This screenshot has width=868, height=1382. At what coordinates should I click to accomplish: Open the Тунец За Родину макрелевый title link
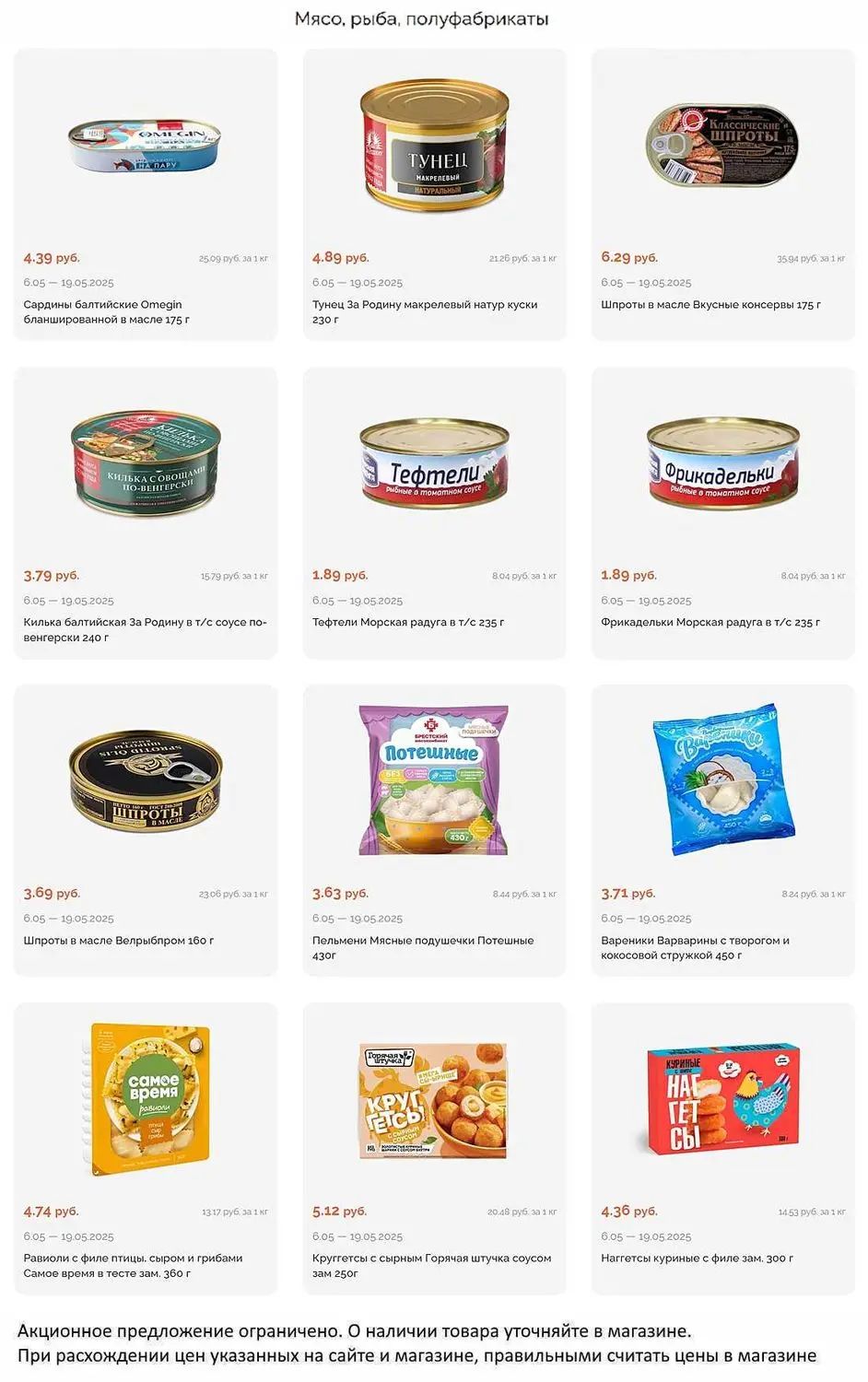[425, 312]
